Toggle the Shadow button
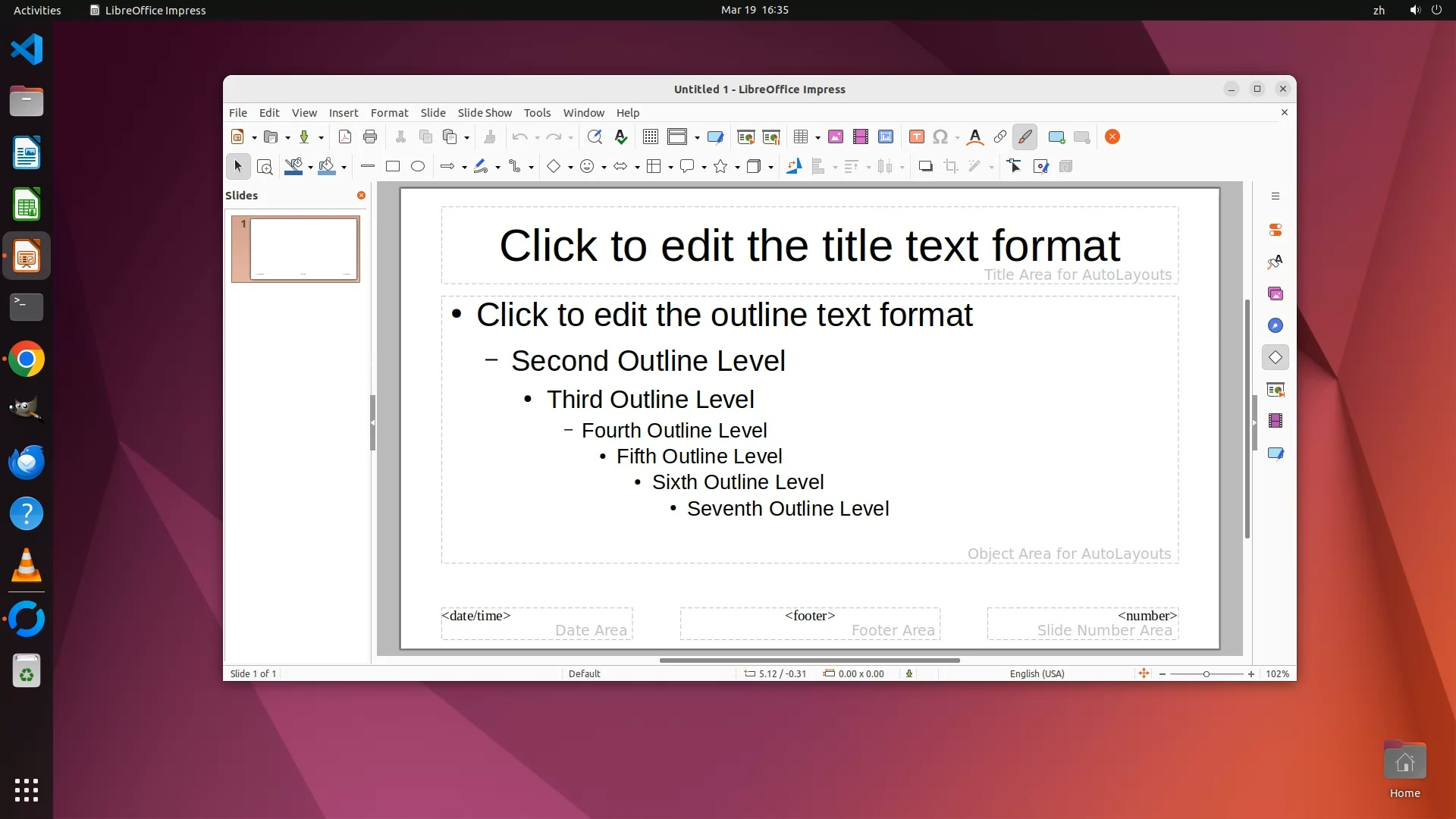 click(925, 166)
